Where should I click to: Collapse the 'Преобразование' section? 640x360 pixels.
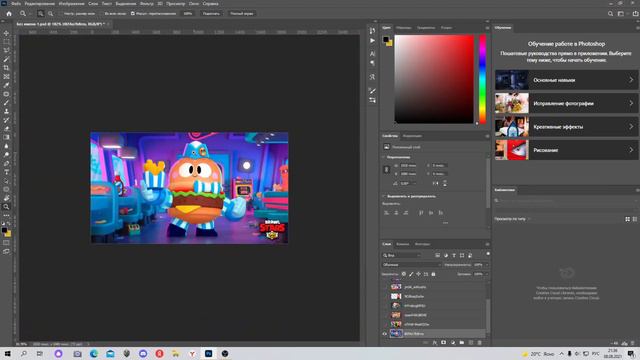point(384,157)
